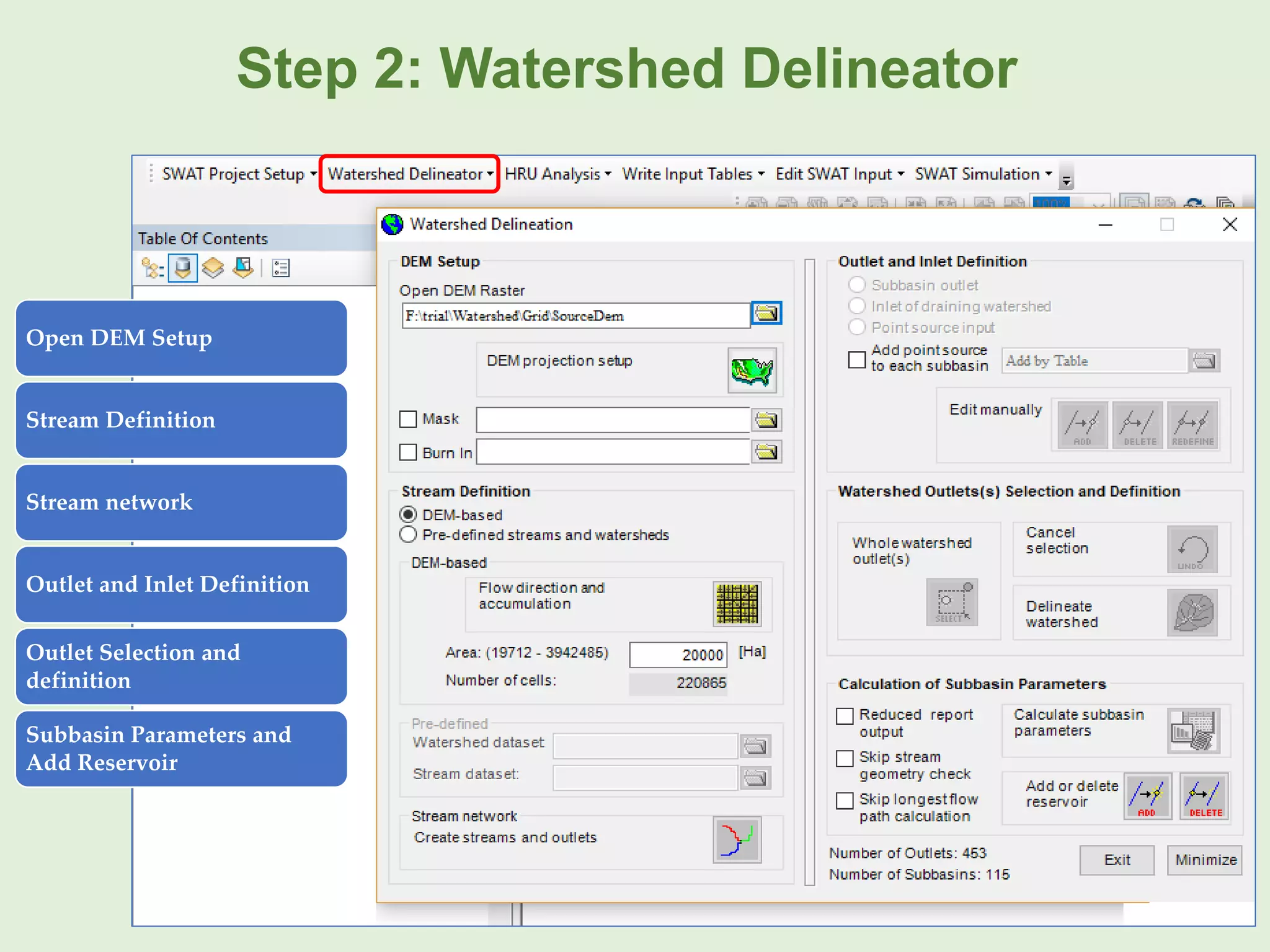The width and height of the screenshot is (1270, 952).
Task: Click the Exit button
Action: point(1117,860)
